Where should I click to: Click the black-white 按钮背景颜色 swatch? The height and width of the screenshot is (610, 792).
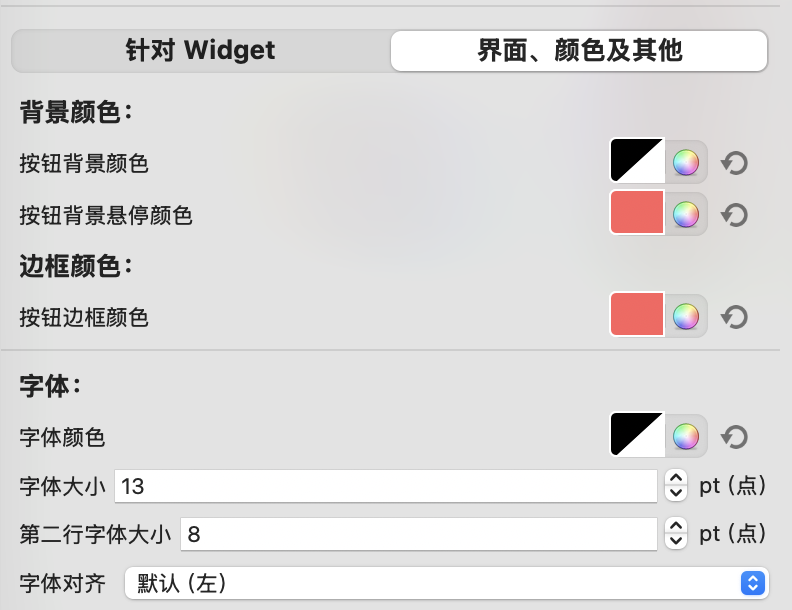pyautogui.click(x=637, y=161)
